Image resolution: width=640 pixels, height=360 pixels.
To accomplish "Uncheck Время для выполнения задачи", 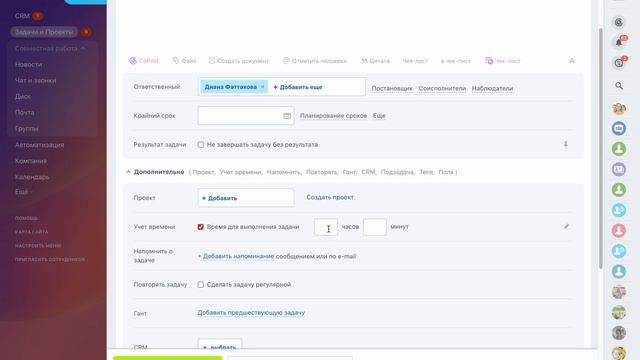I will (200, 227).
